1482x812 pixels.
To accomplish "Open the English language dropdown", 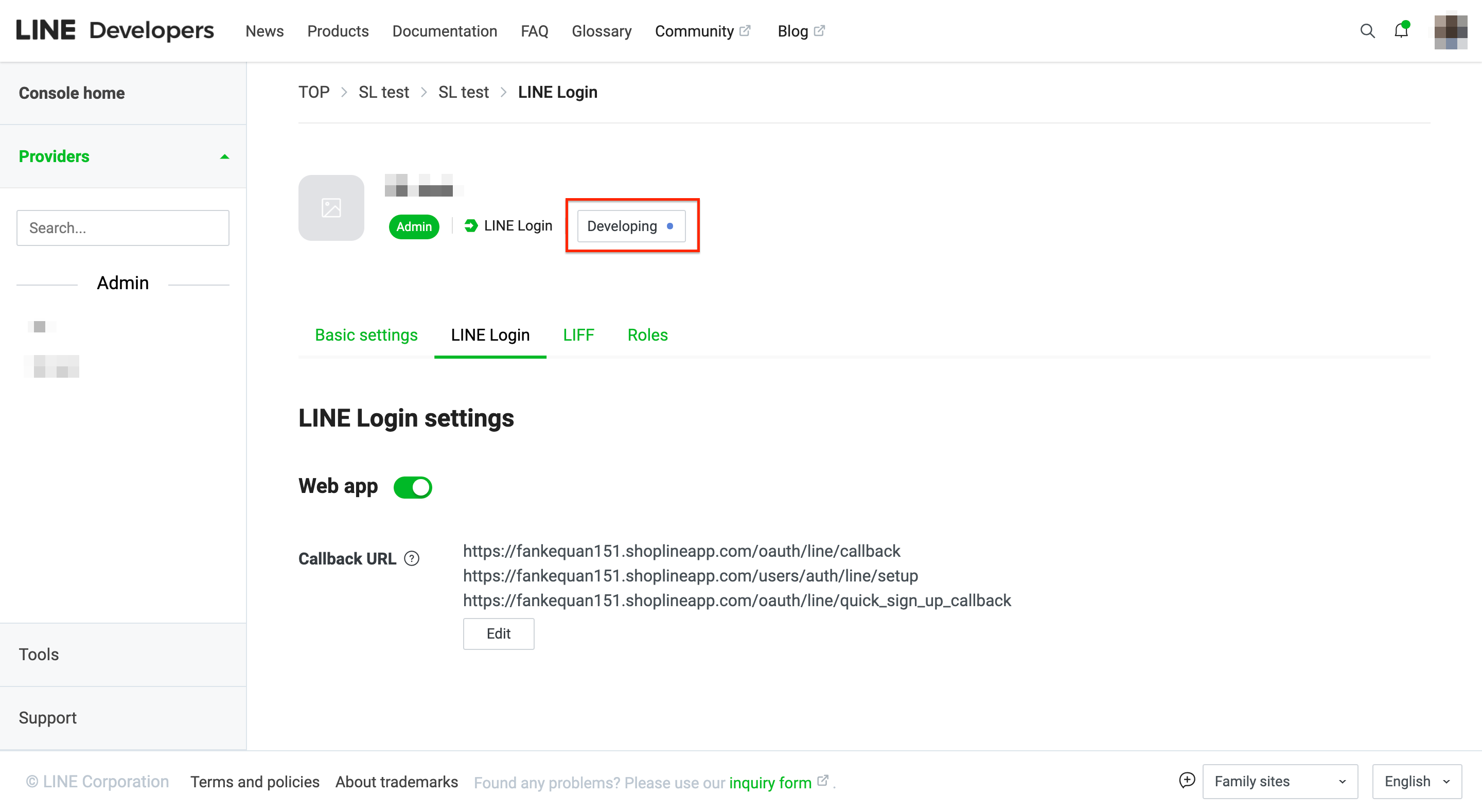I will pos(1417,782).
